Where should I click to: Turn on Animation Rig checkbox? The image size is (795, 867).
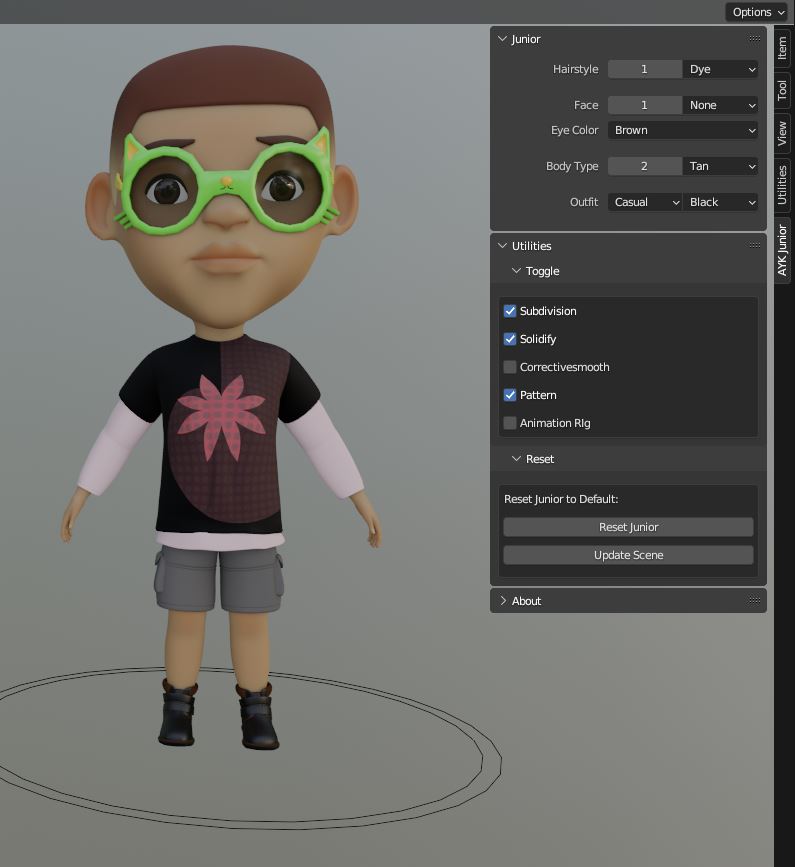510,423
